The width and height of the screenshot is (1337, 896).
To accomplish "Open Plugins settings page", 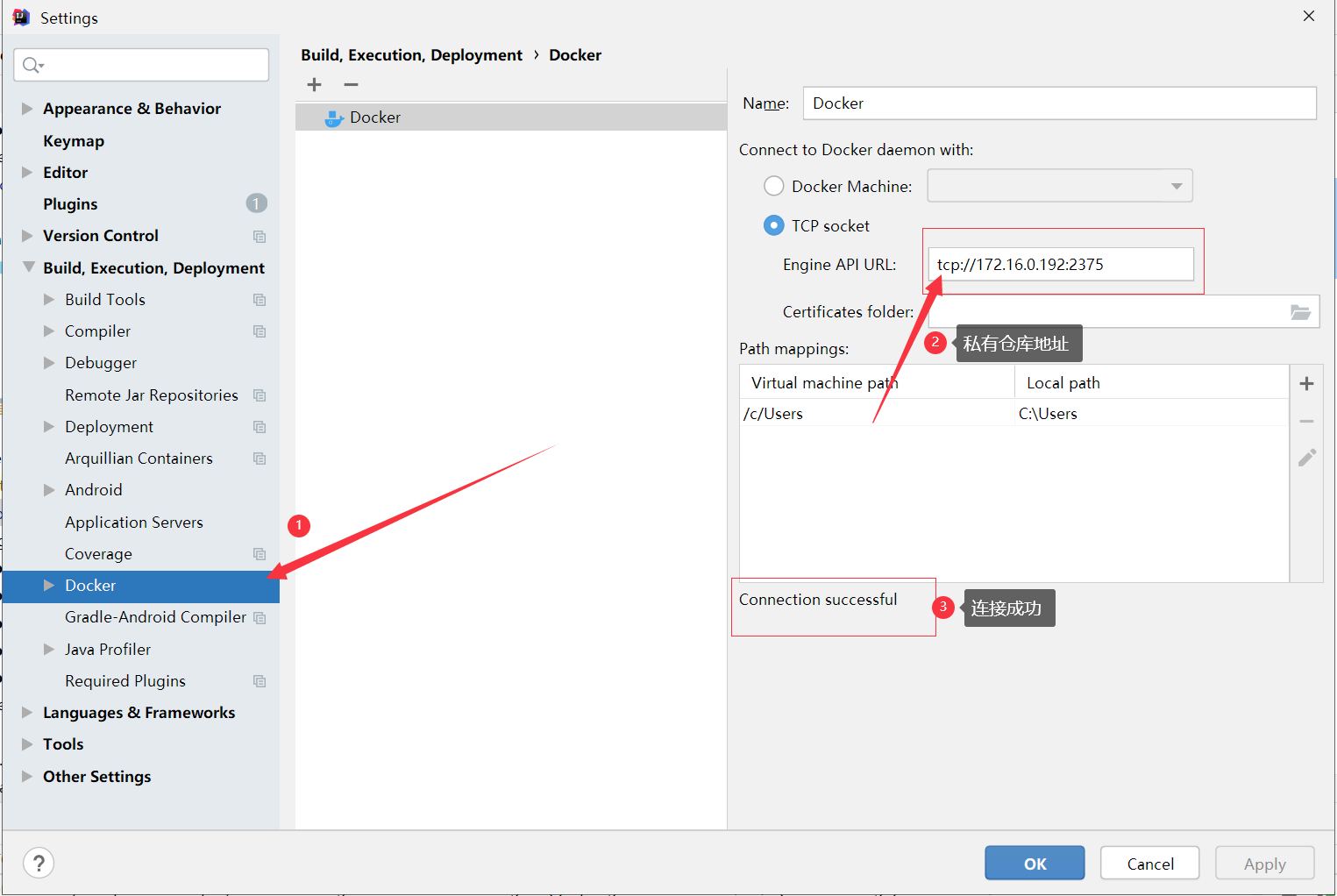I will pyautogui.click(x=70, y=204).
